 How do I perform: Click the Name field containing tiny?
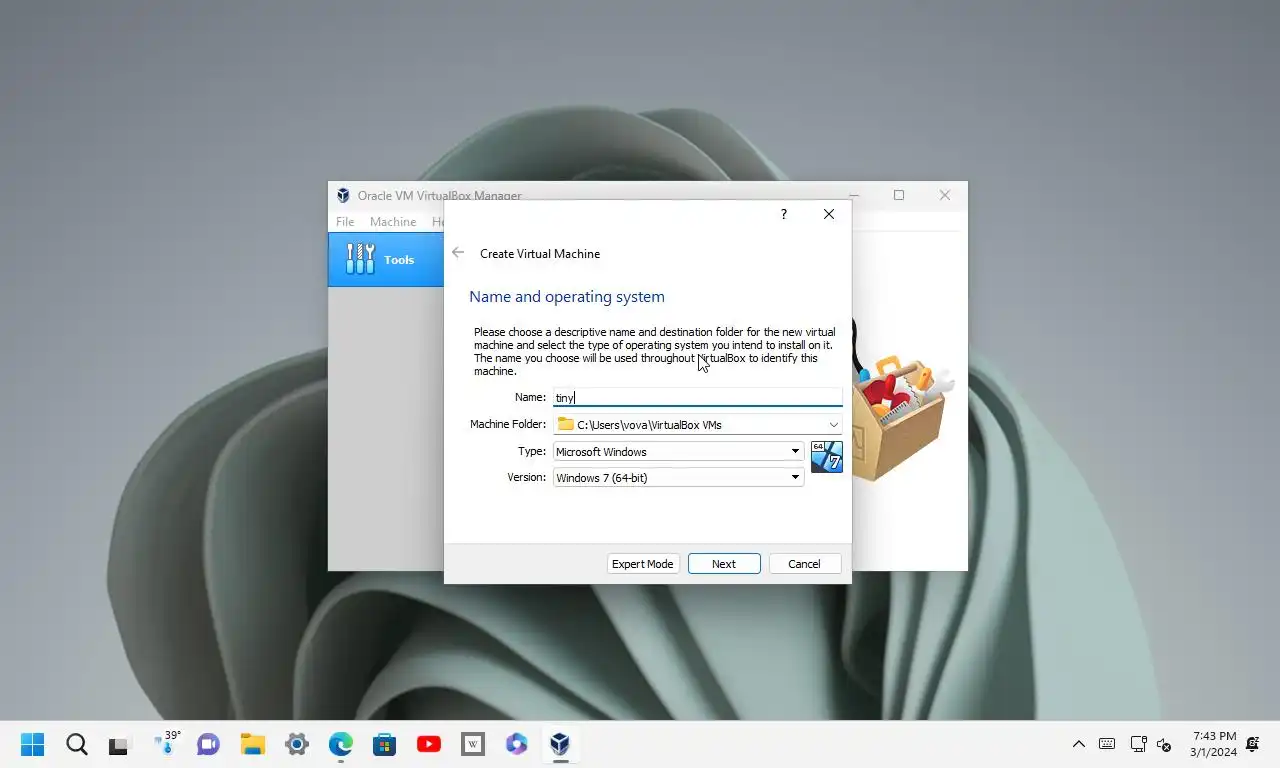click(x=698, y=397)
